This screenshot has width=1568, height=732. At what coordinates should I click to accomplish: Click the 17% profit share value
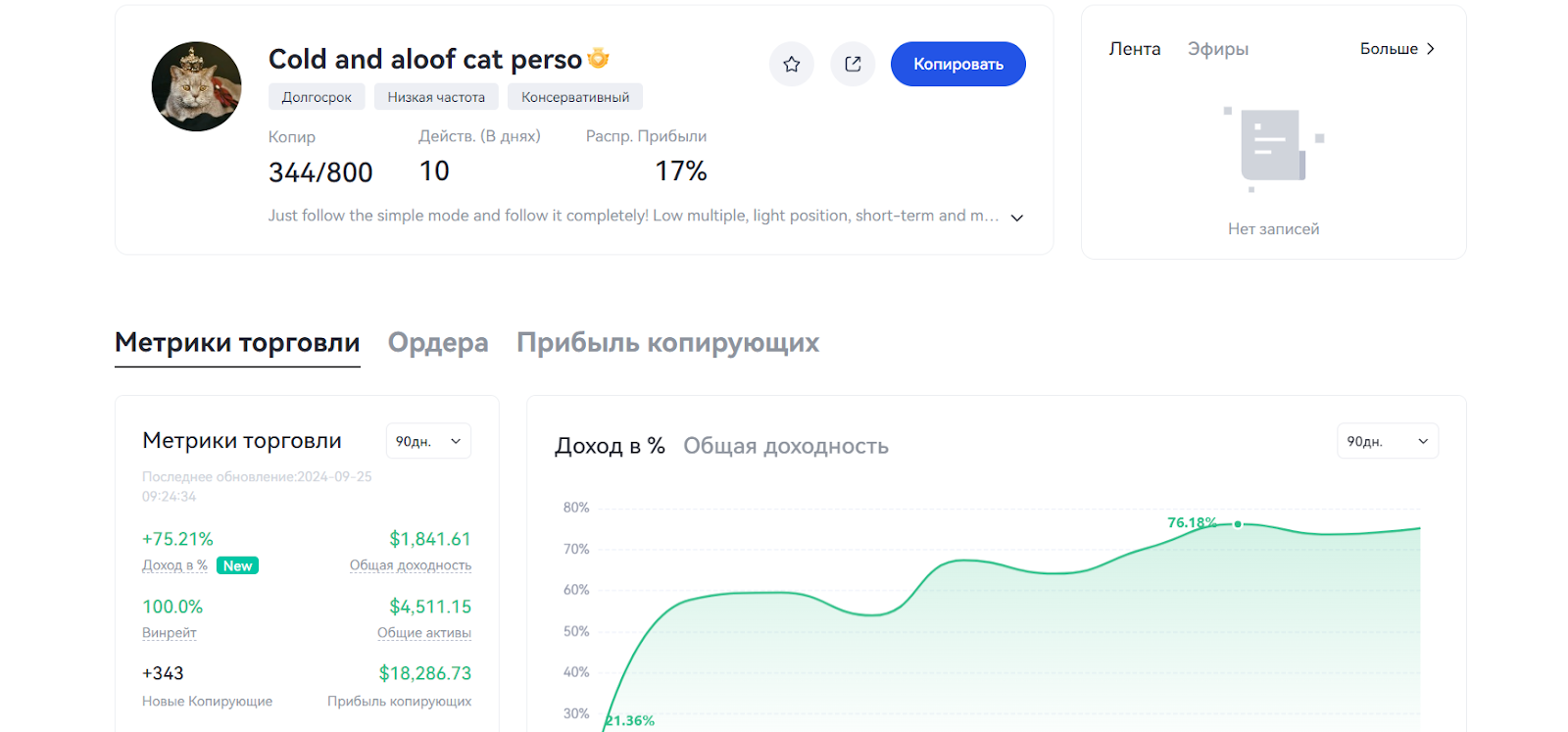pyautogui.click(x=680, y=171)
